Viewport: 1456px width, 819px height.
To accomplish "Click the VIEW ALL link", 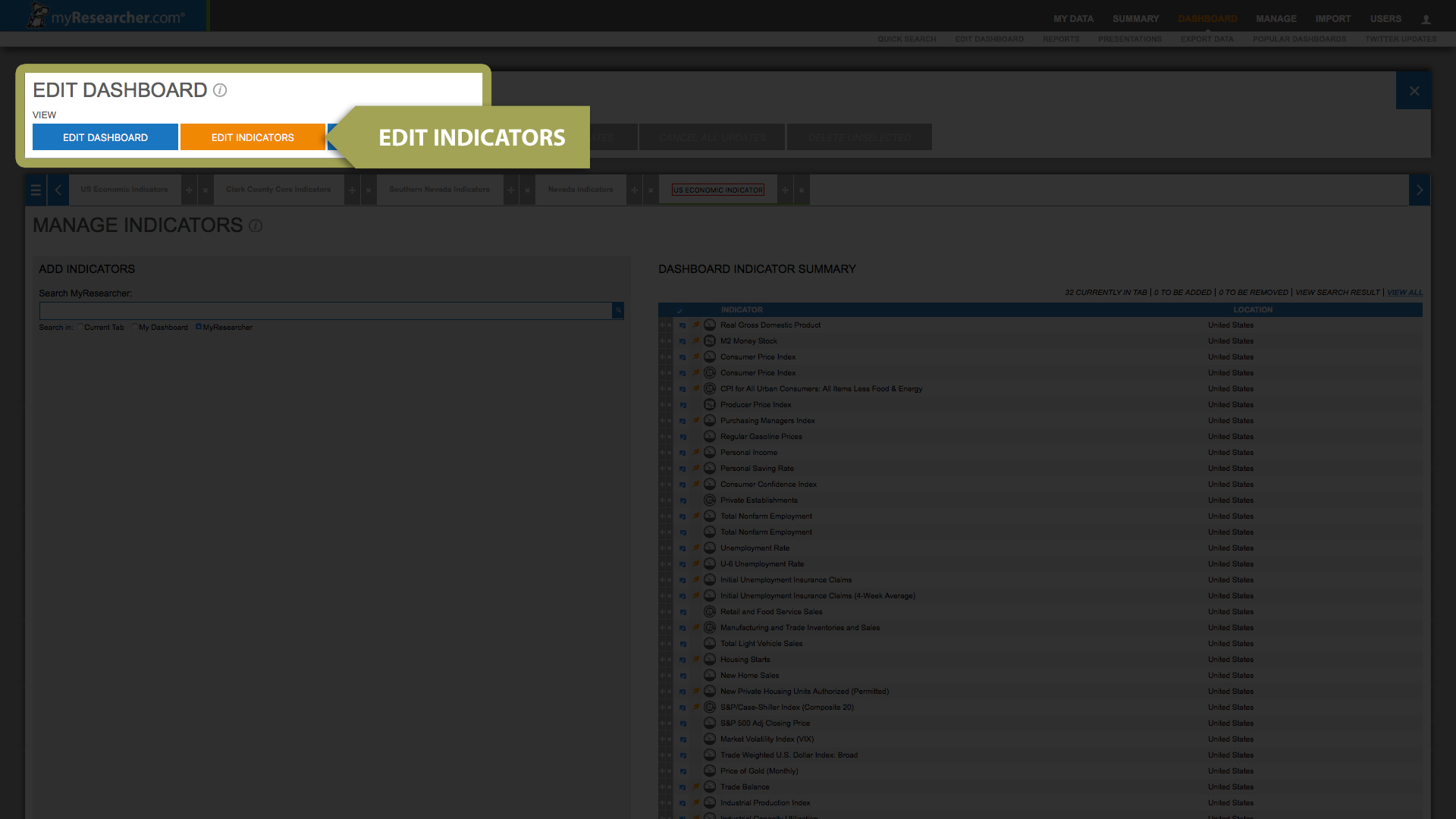I will click(1404, 293).
